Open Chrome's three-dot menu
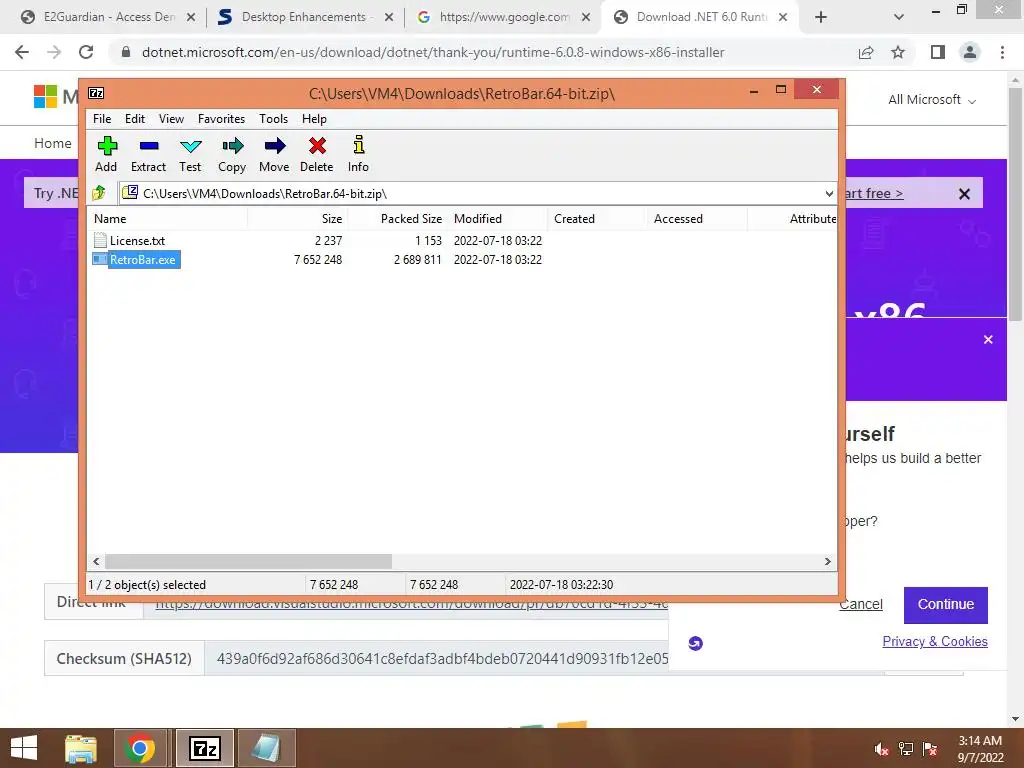The image size is (1024, 768). point(1002,52)
